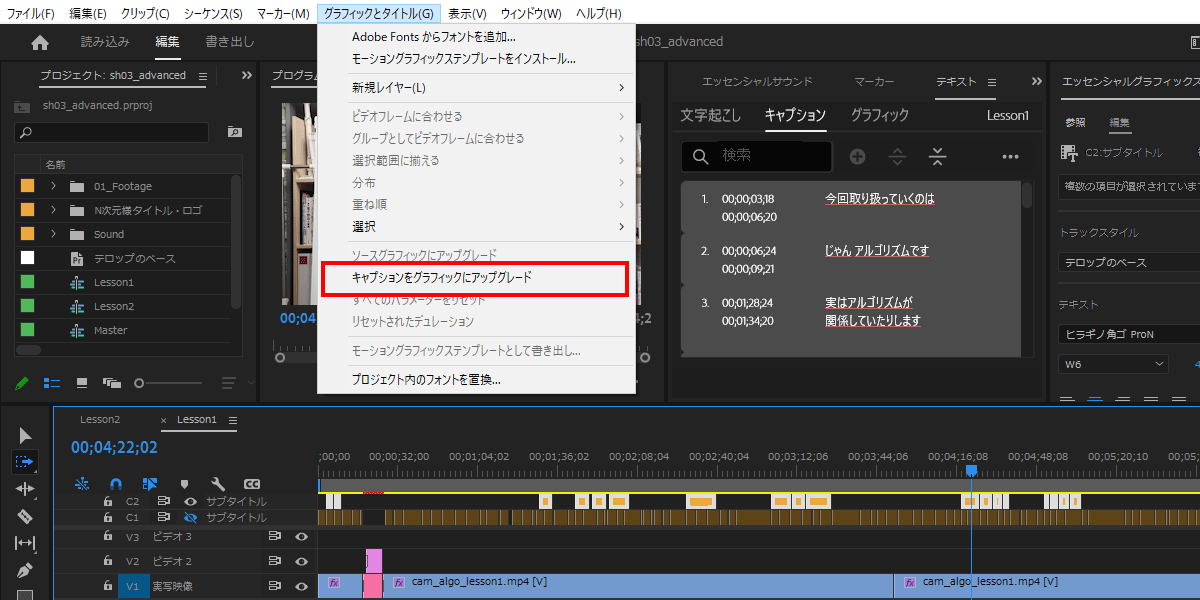Open the ウィンドウ(W) menu
The height and width of the screenshot is (600, 1200).
pyautogui.click(x=530, y=13)
